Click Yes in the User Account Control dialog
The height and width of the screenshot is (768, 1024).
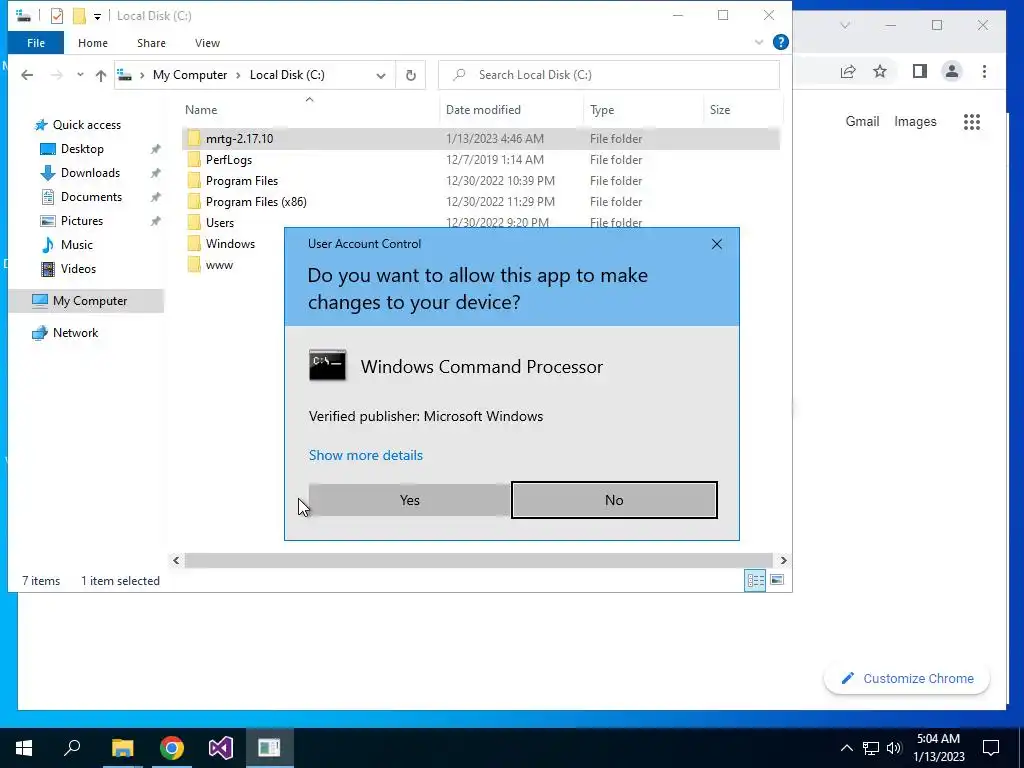click(x=409, y=500)
